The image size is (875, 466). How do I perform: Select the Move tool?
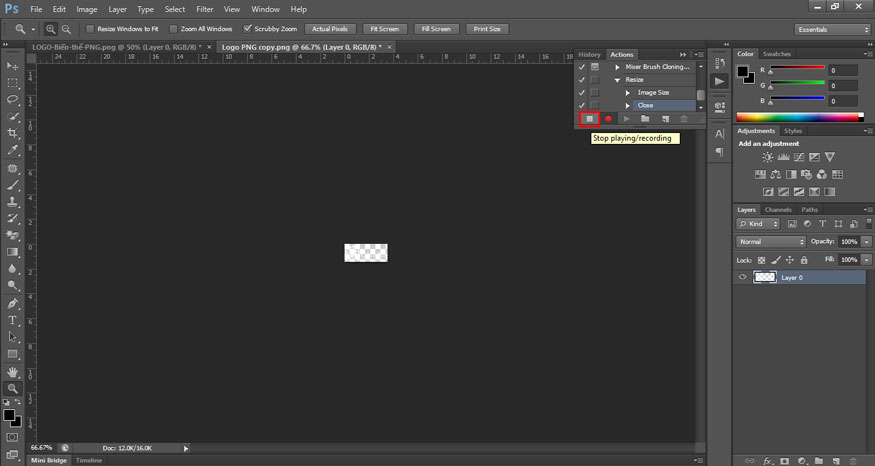(x=12, y=66)
